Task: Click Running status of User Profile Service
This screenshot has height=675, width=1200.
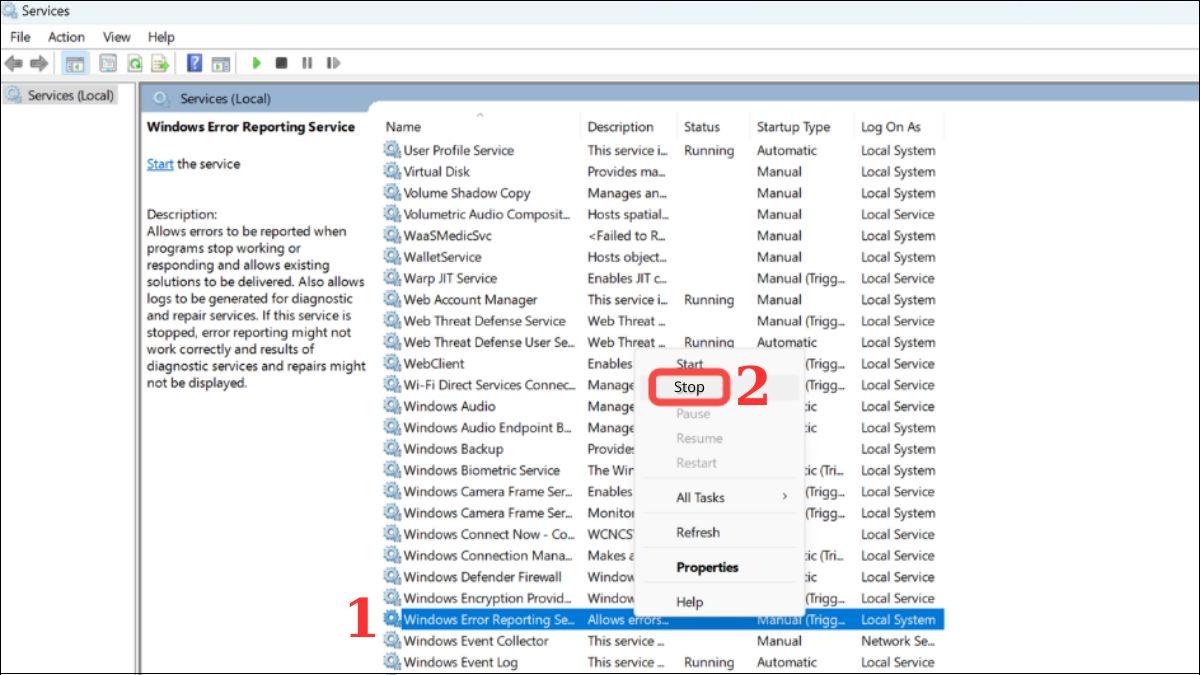Action: coord(709,151)
